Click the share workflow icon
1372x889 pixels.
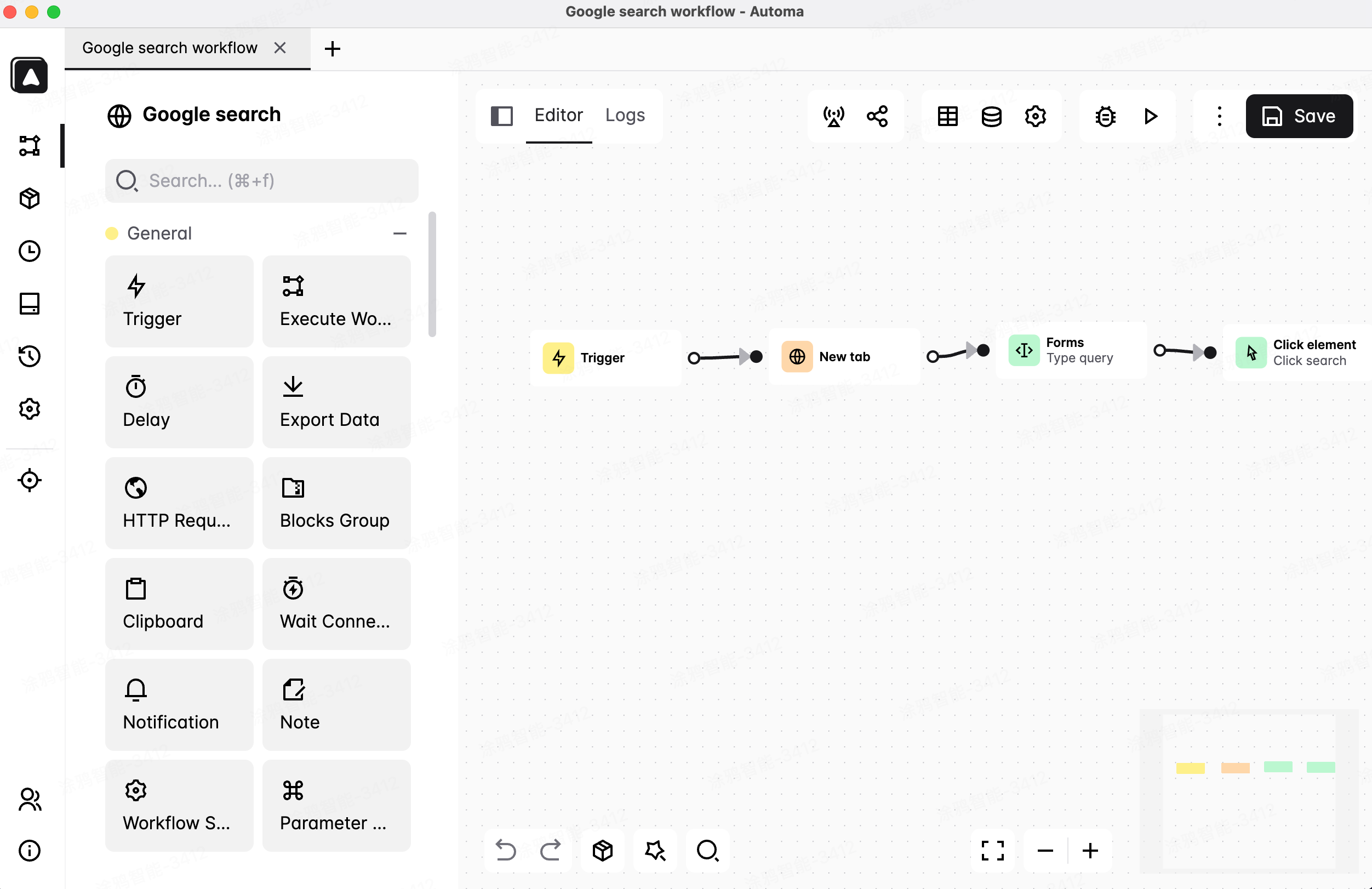[x=877, y=116]
